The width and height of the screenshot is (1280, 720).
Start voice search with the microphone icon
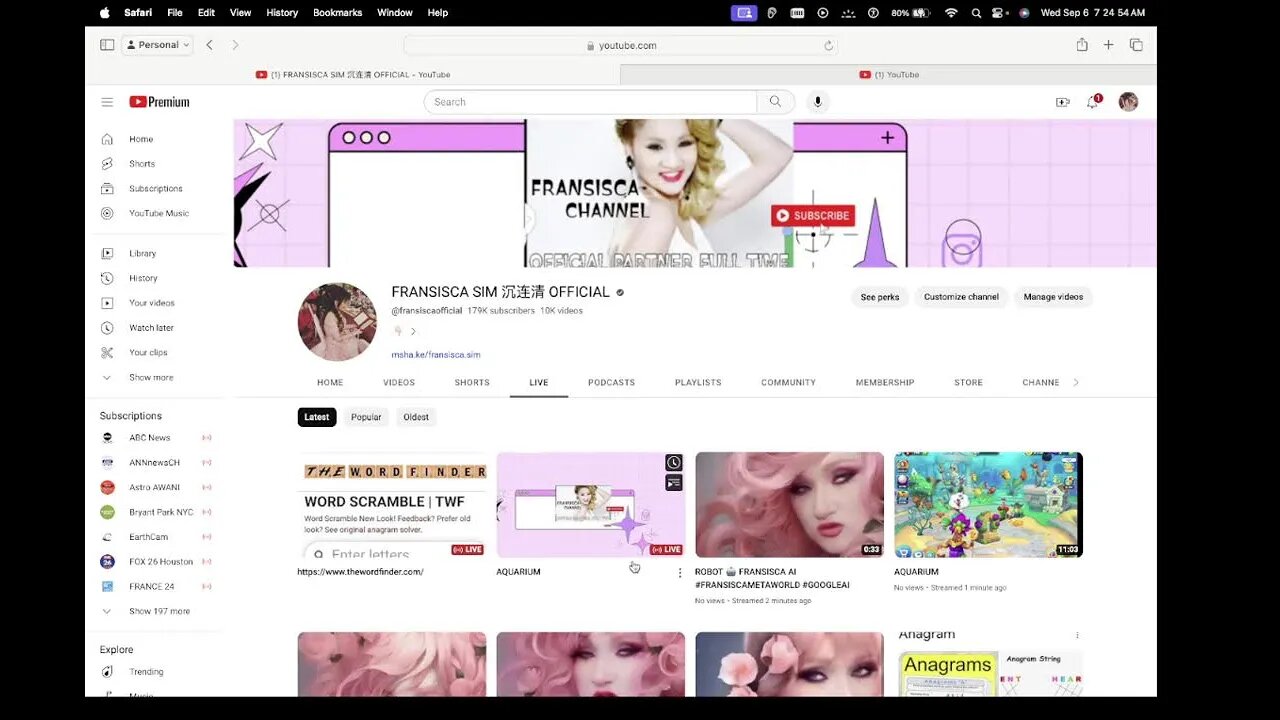click(x=818, y=102)
